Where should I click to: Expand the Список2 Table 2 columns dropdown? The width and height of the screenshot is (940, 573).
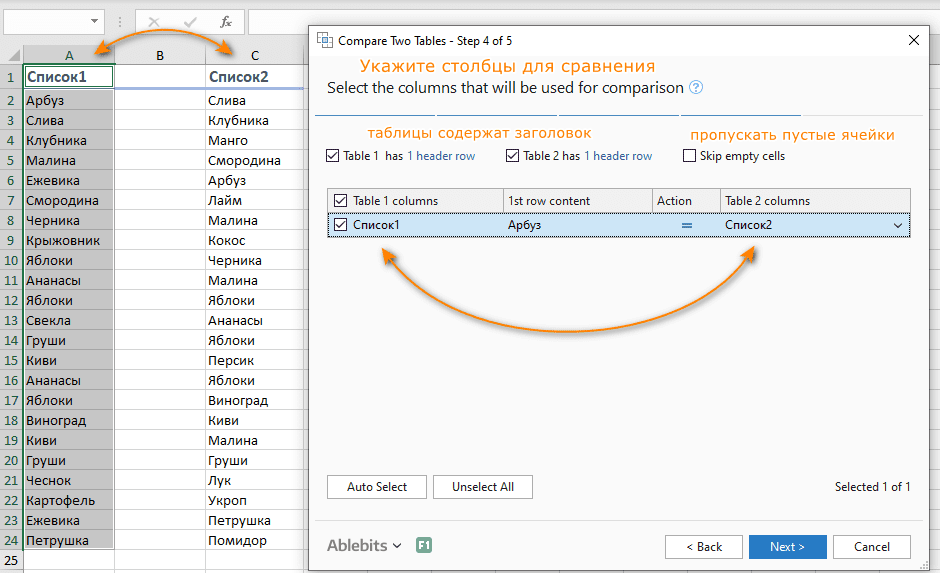[897, 226]
